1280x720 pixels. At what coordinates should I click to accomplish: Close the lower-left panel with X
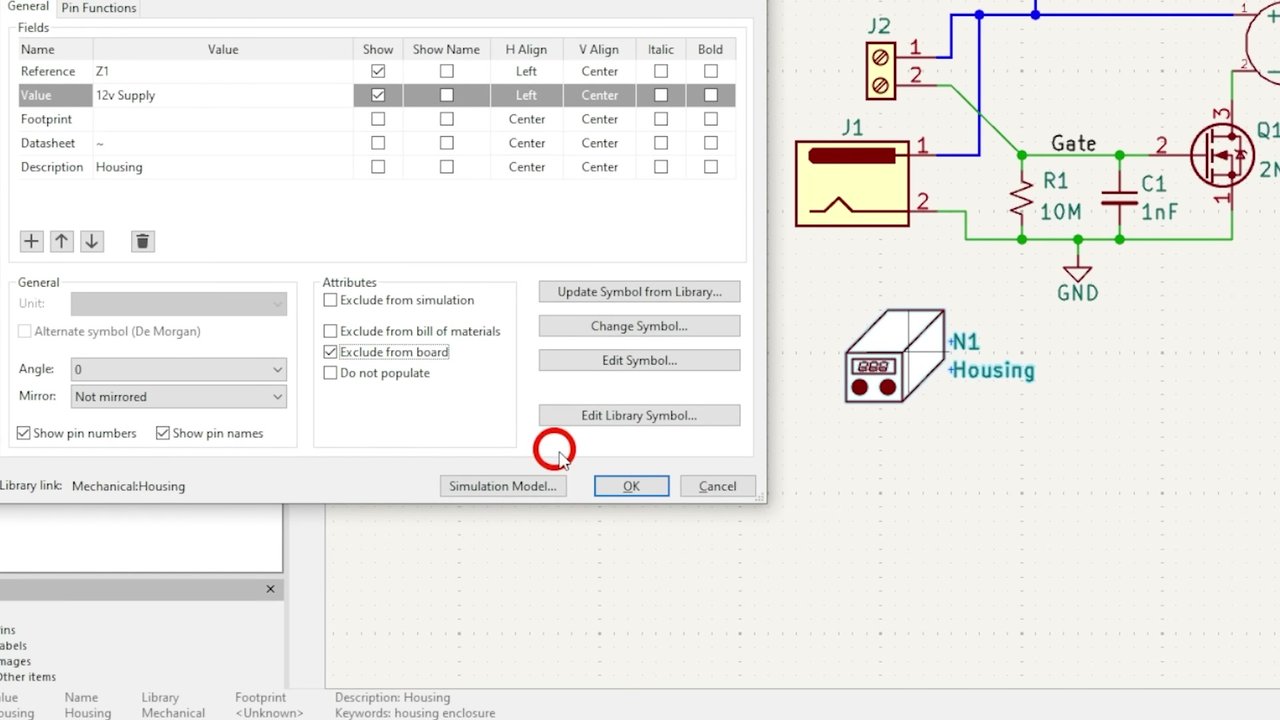(270, 589)
